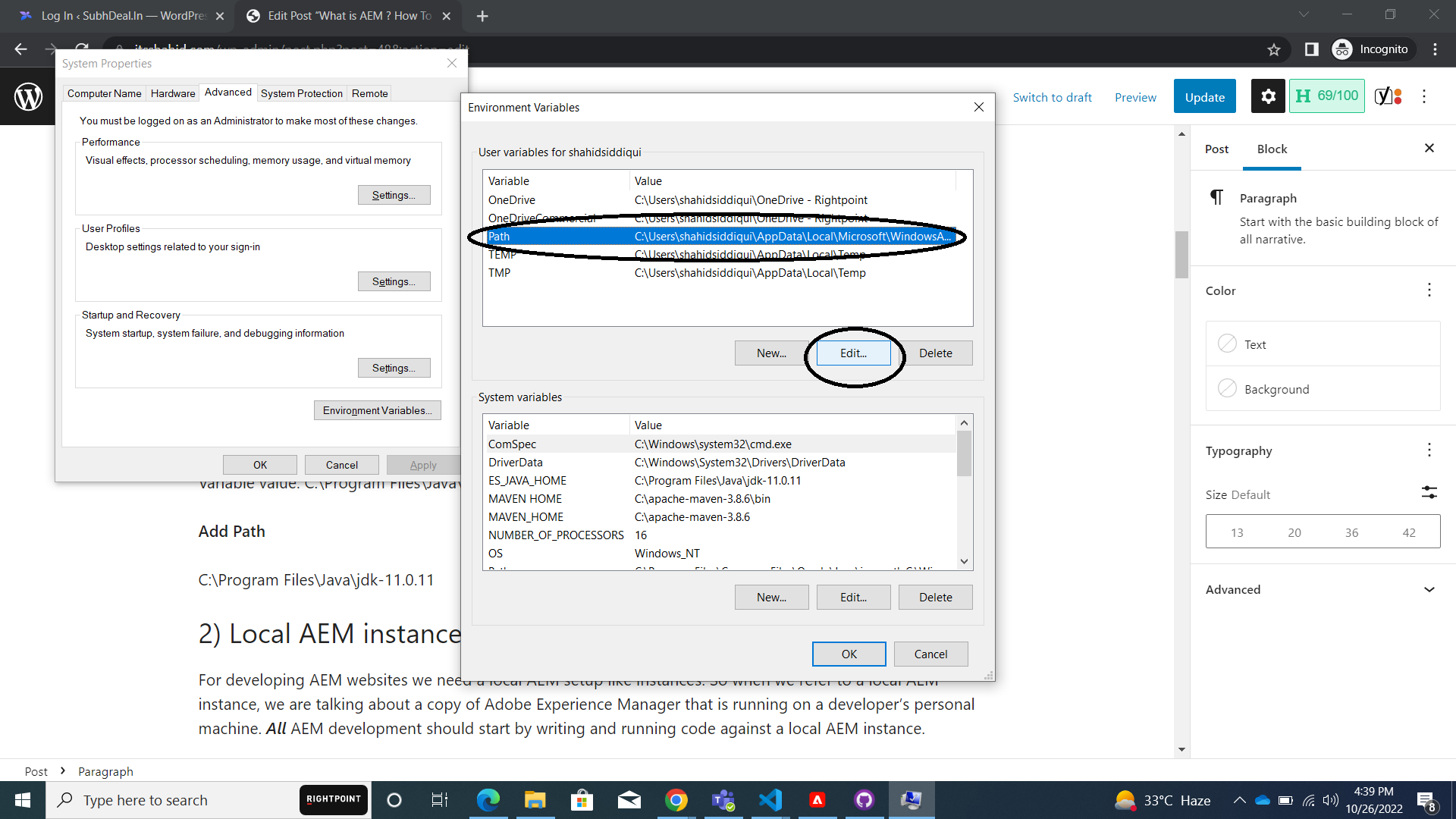Open Color options three-dot menu

click(x=1429, y=290)
